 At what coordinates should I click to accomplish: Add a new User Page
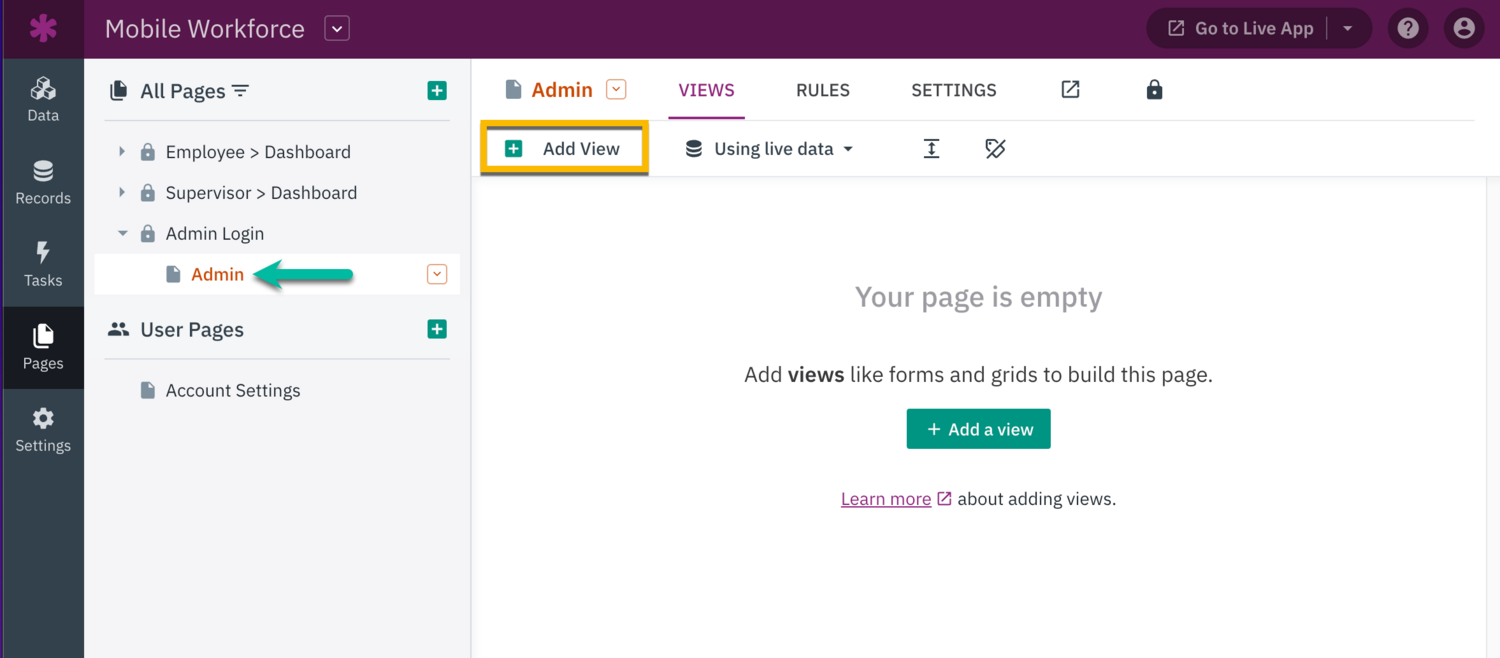(437, 328)
